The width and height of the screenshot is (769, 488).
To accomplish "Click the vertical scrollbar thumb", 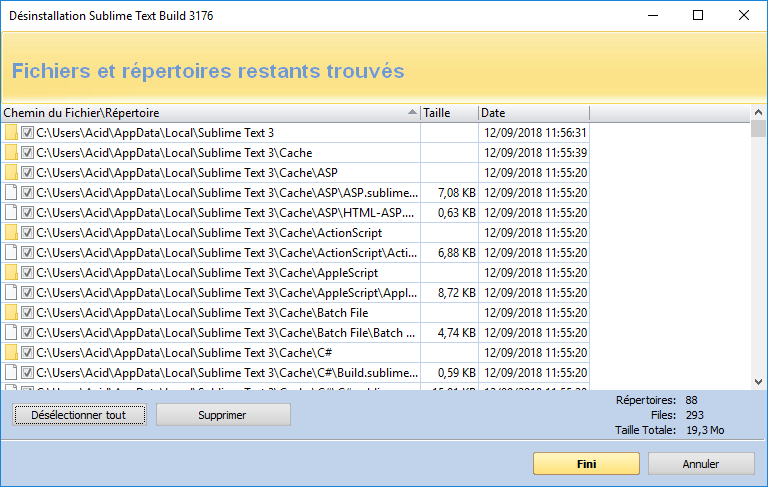I will point(758,128).
